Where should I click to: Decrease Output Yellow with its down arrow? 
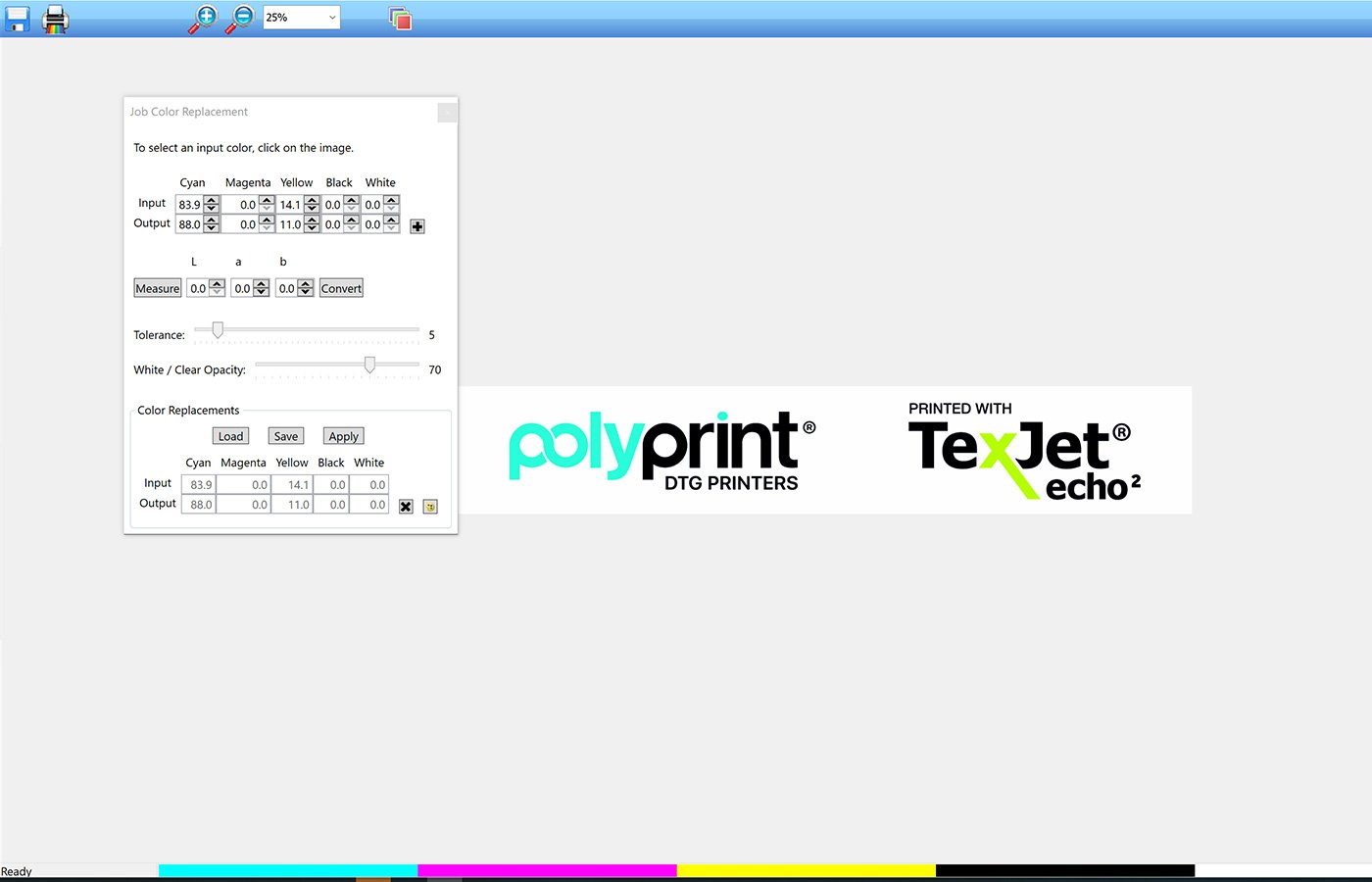click(312, 229)
